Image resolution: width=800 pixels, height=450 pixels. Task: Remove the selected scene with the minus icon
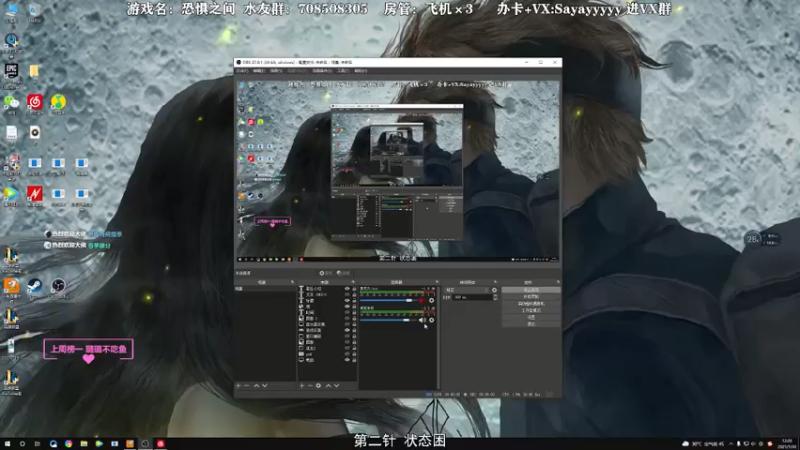point(246,386)
